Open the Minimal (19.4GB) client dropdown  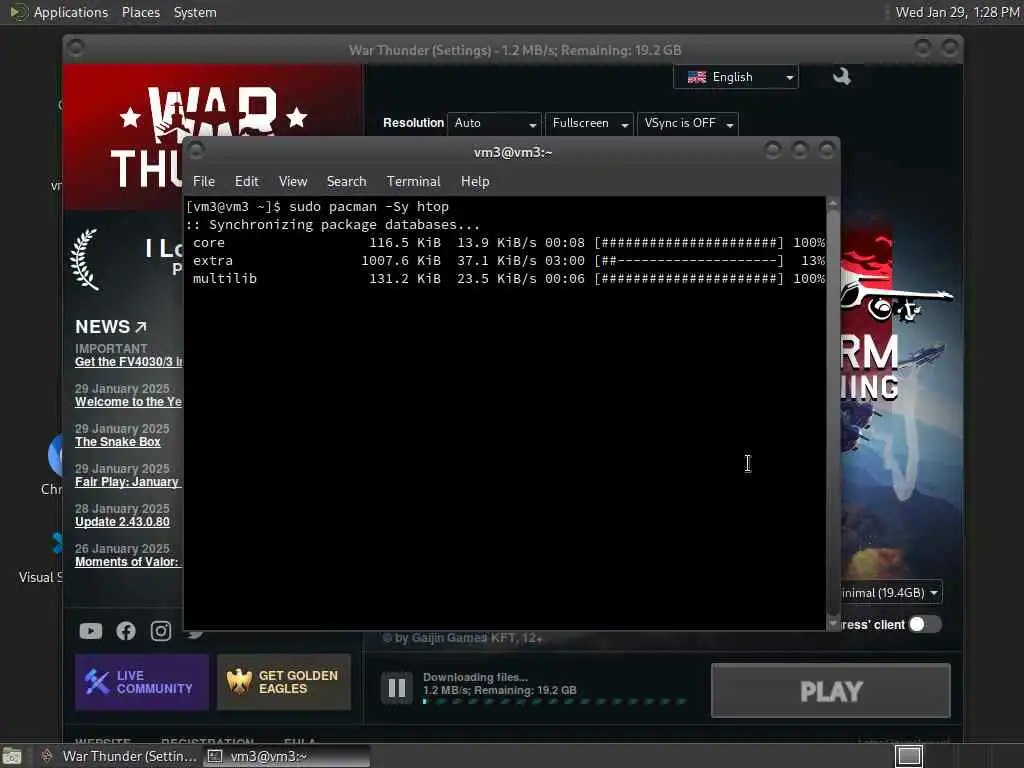pos(891,593)
